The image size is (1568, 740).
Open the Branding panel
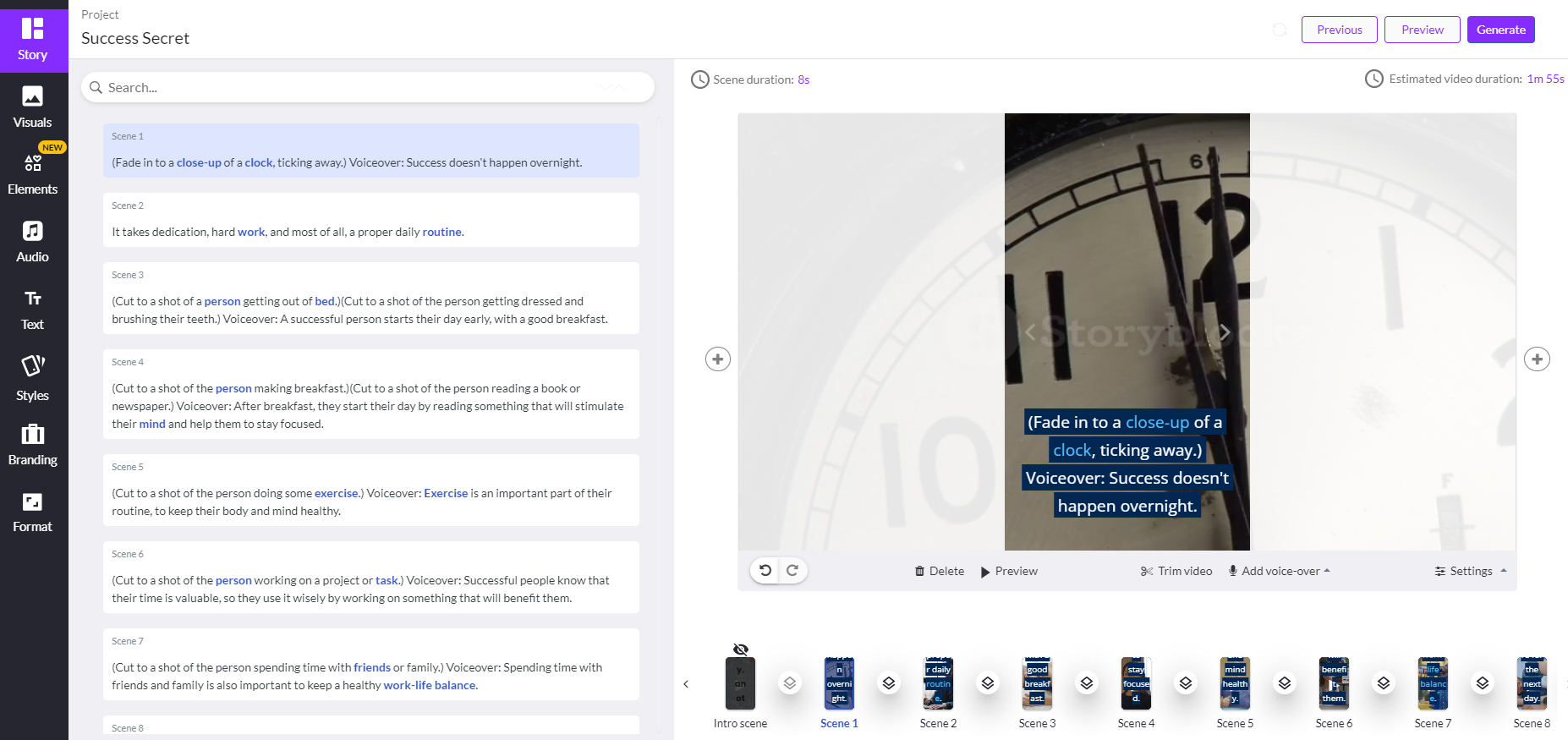pos(33,445)
